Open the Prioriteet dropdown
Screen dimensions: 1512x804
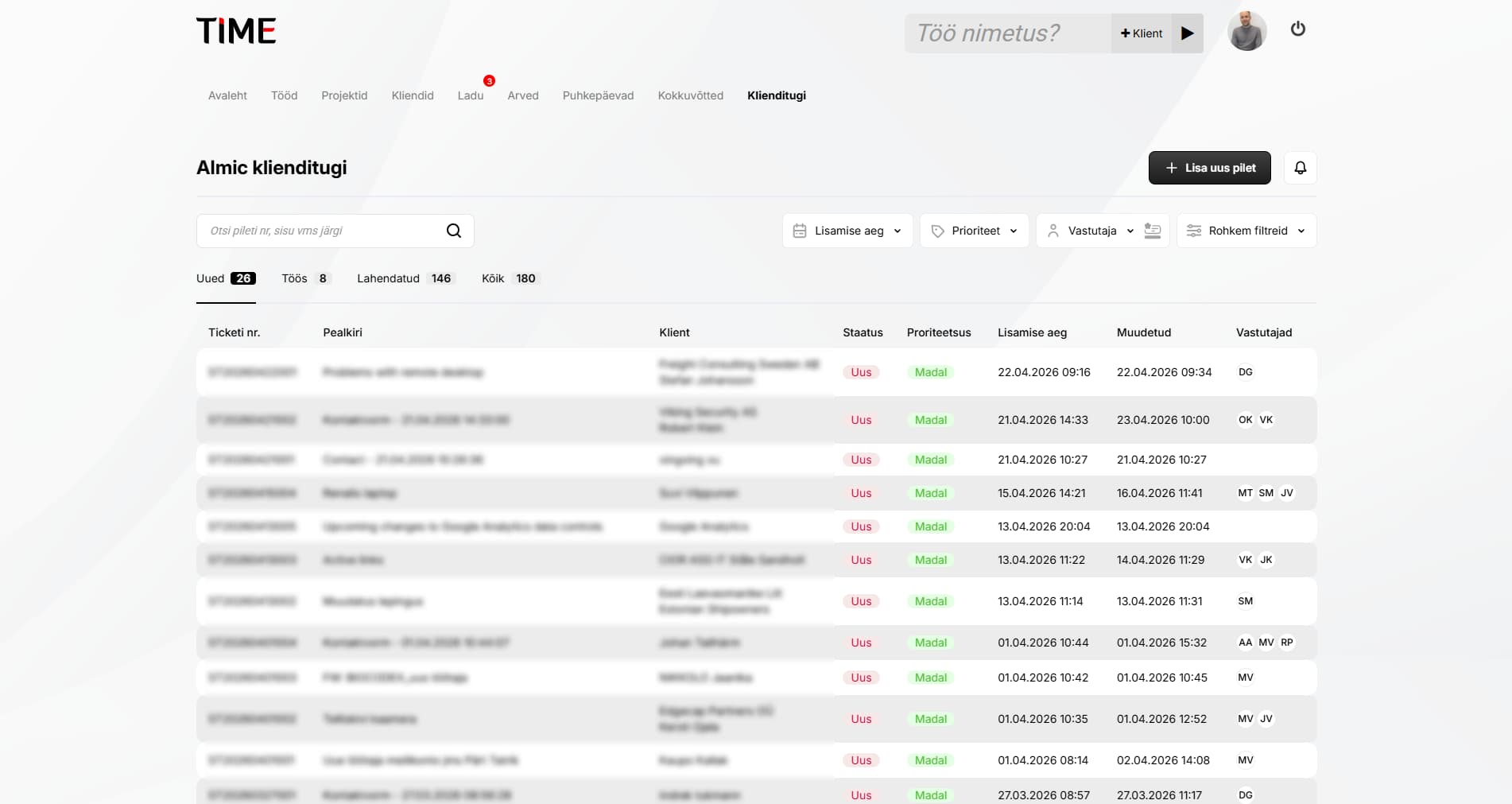point(974,231)
